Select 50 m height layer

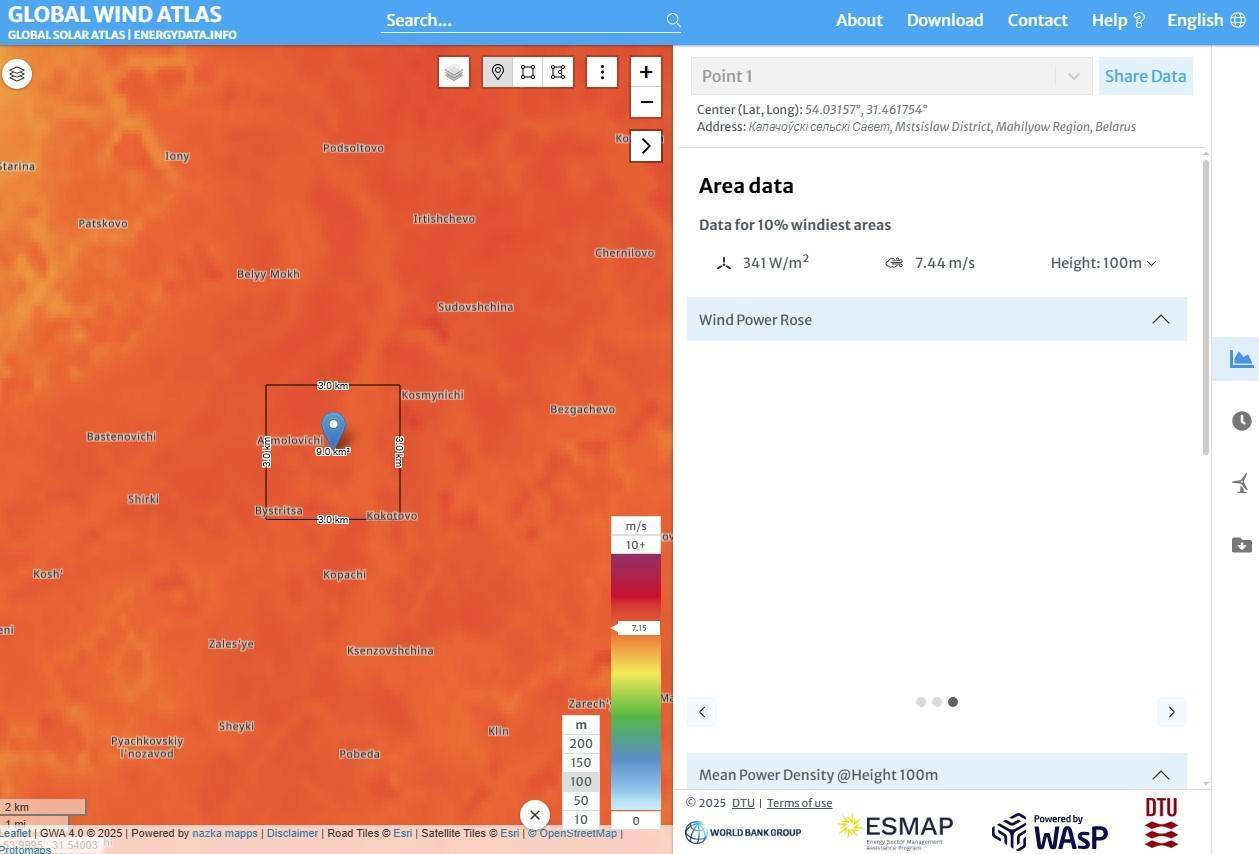[x=581, y=801]
